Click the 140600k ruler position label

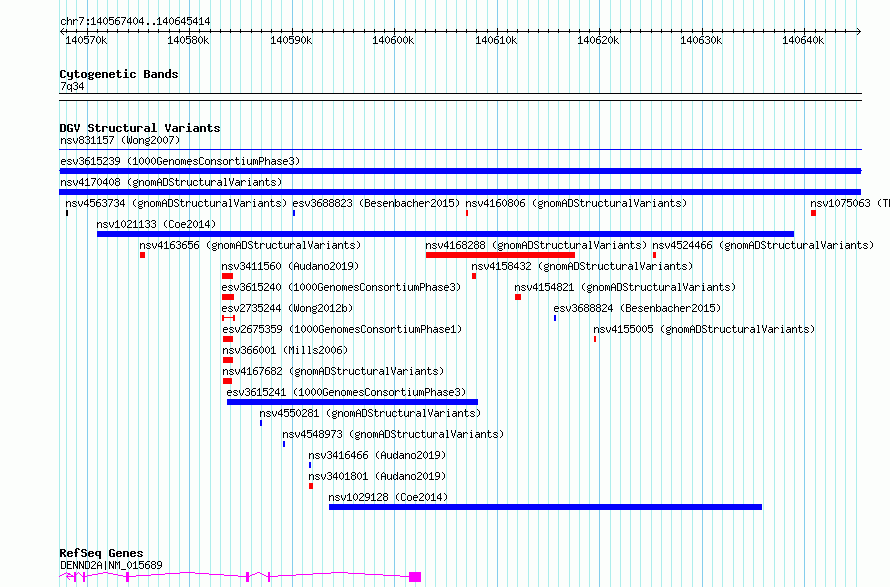pos(393,40)
